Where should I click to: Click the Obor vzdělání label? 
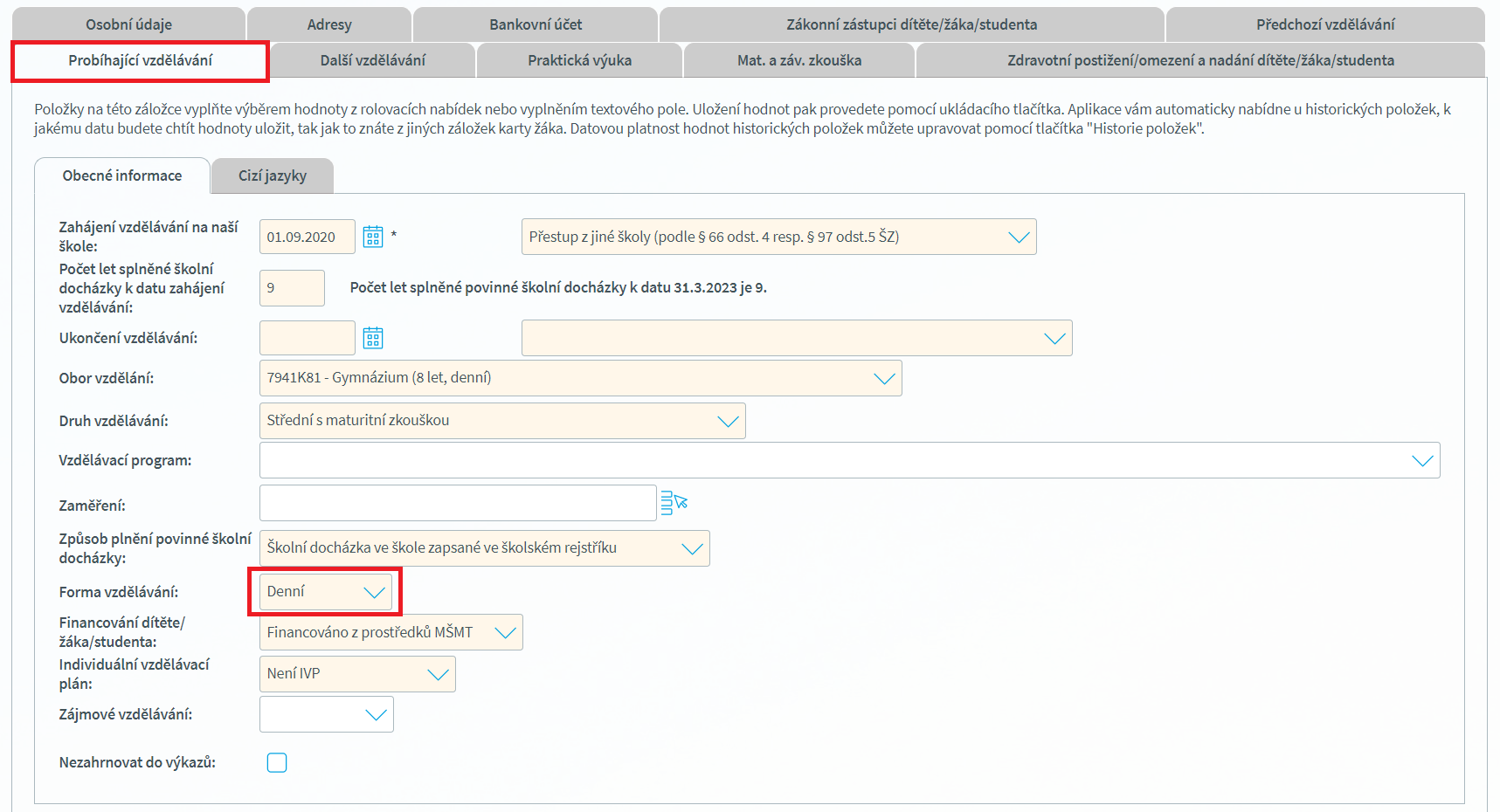(107, 378)
